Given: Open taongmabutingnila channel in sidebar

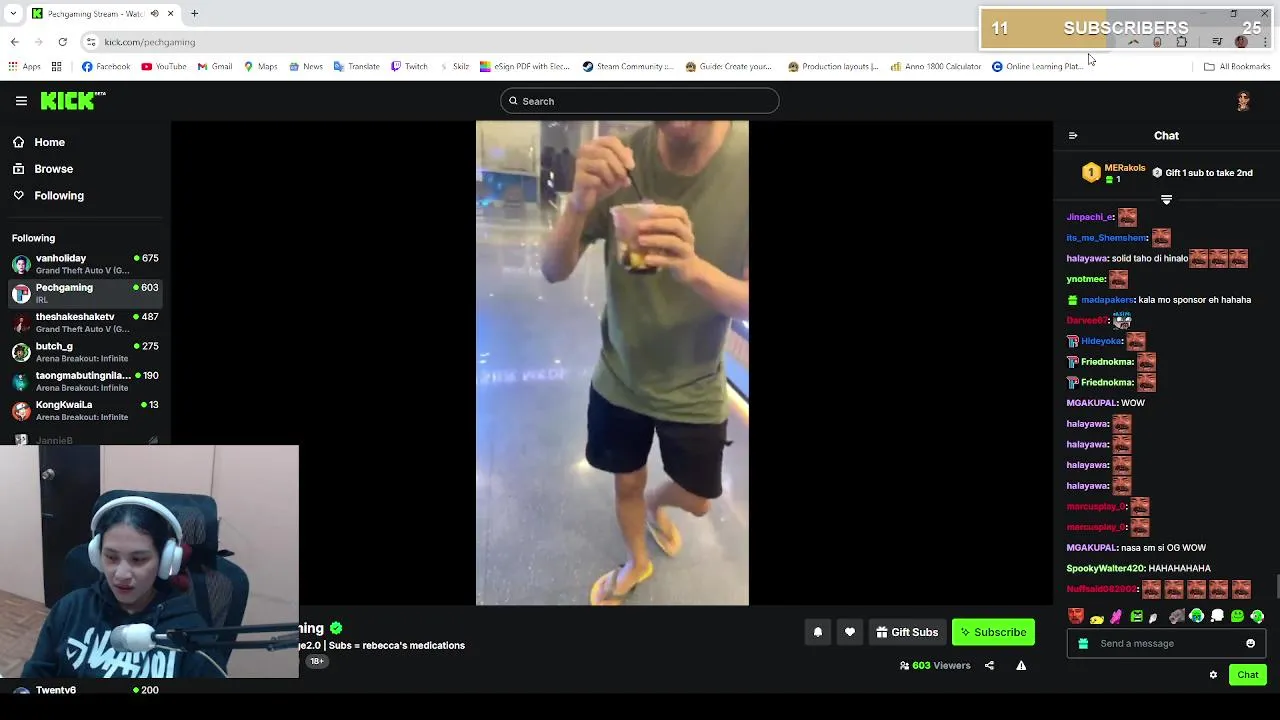Looking at the screenshot, I should 85,381.
